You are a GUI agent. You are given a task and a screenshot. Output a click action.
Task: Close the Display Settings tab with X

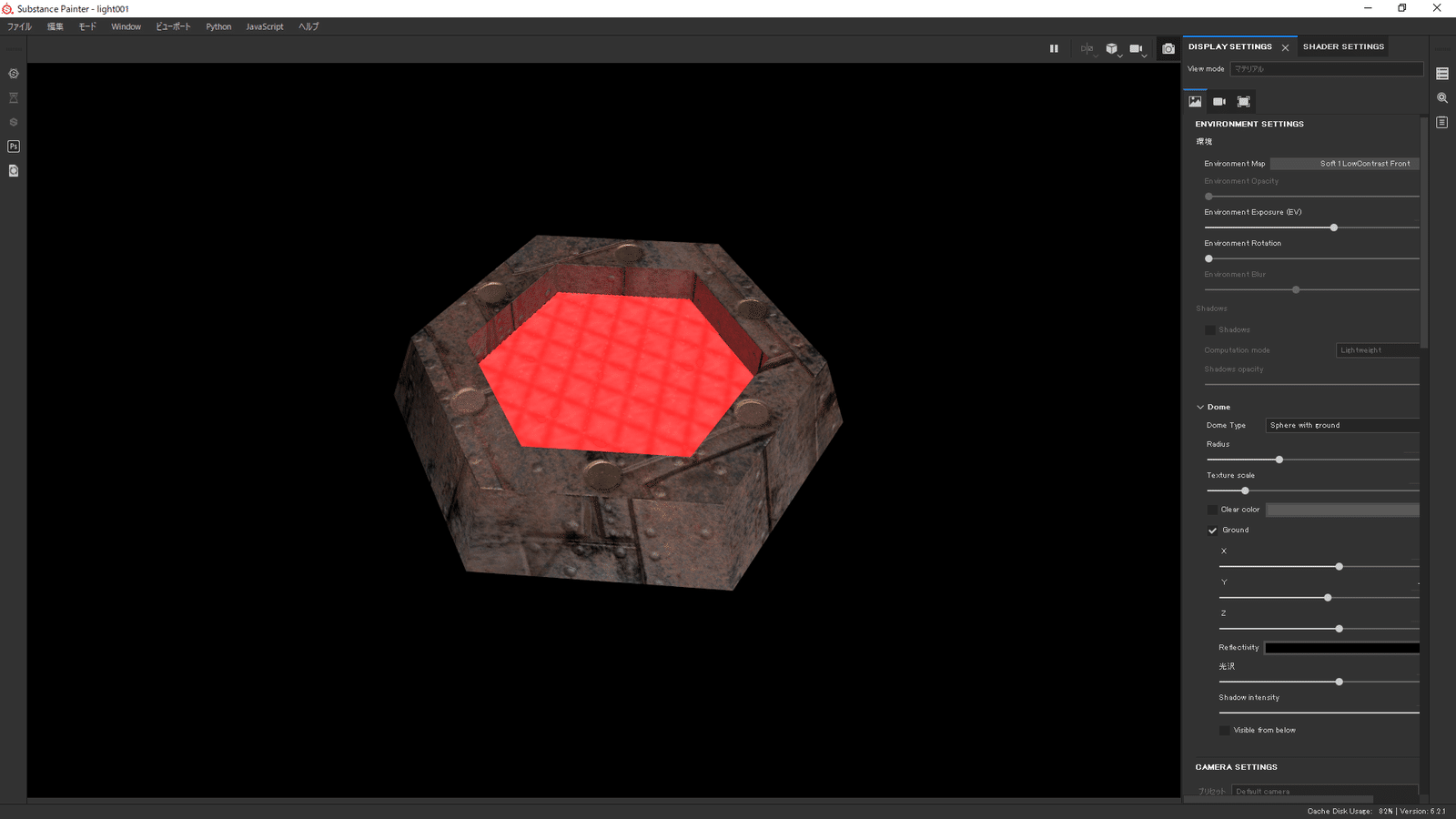1286,47
